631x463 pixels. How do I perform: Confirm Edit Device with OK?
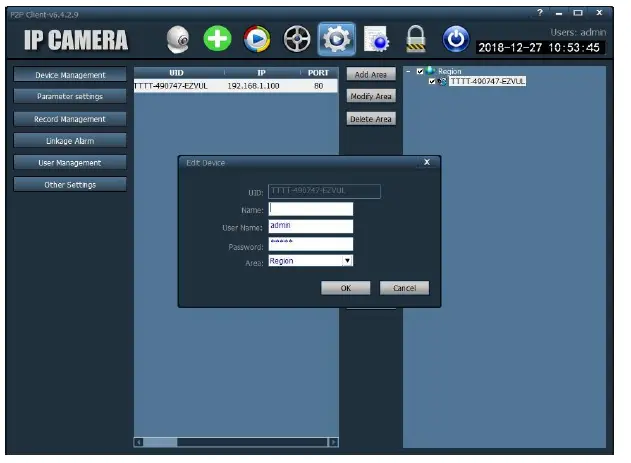(346, 288)
